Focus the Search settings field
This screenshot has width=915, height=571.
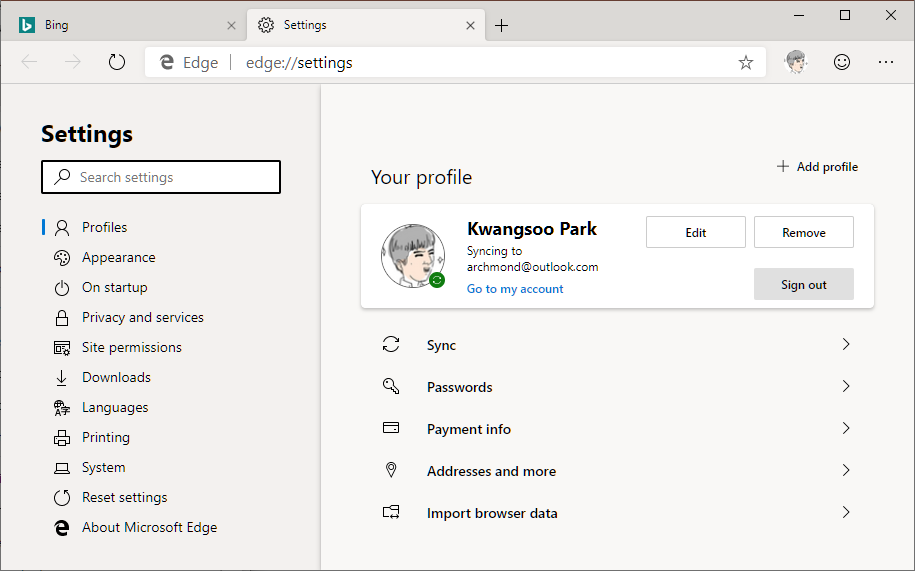[x=161, y=177]
